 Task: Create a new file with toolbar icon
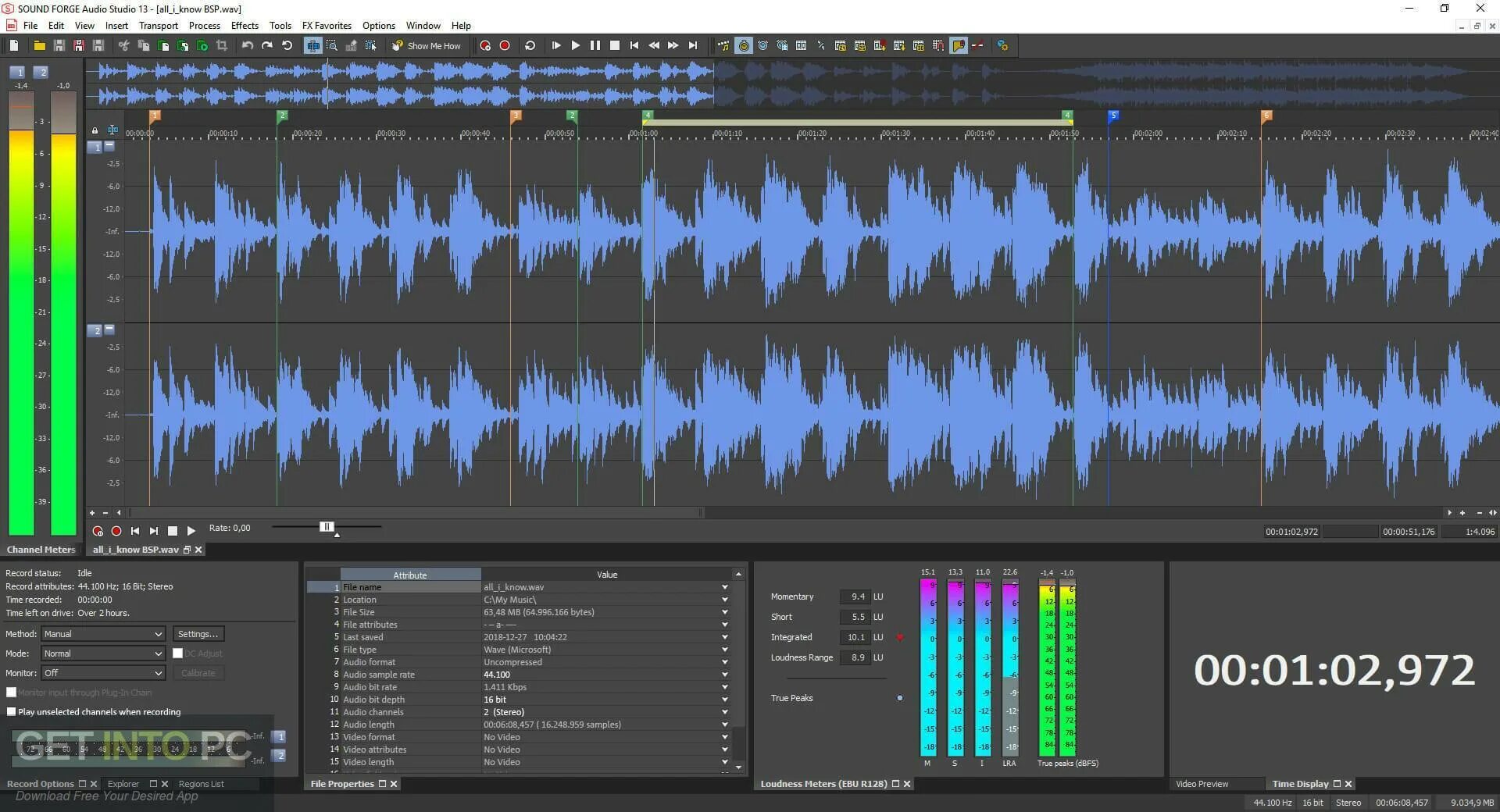tap(14, 45)
